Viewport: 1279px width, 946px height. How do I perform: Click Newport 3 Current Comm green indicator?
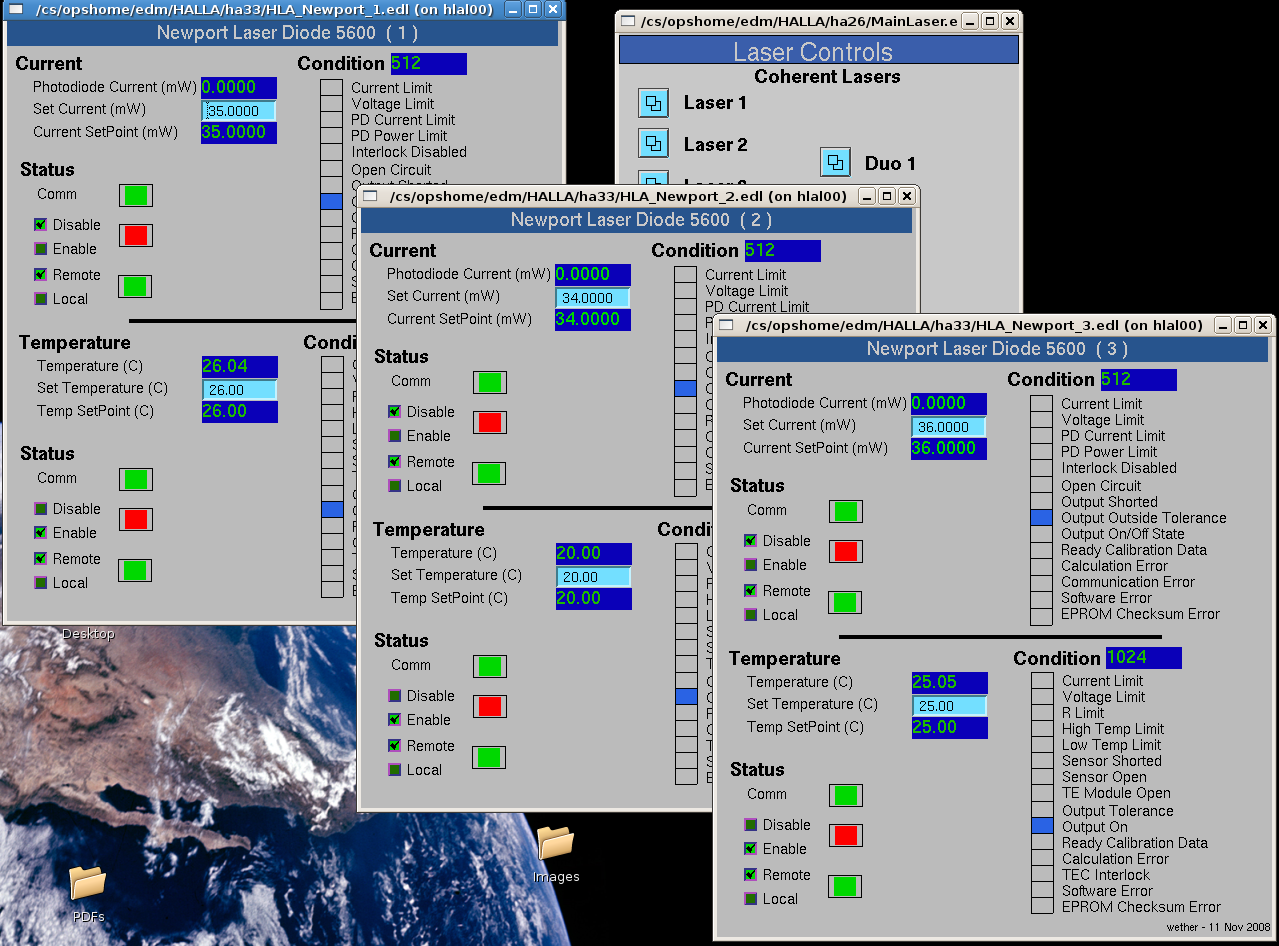[x=846, y=512]
